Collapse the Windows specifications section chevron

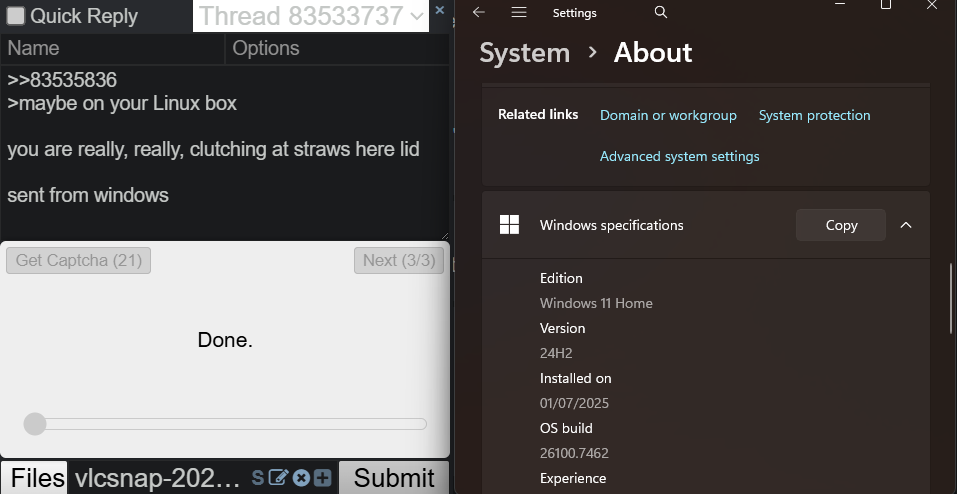point(906,225)
